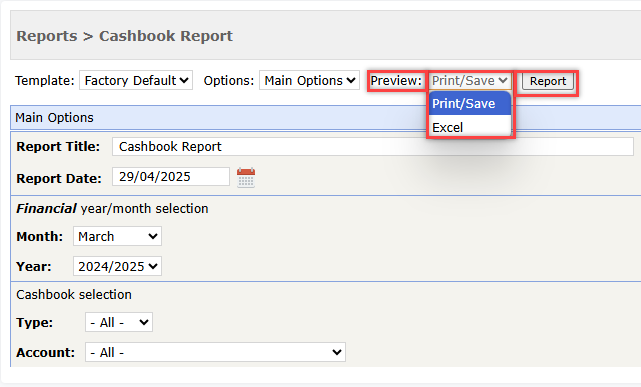Open the Template Factory Default dropdown
641x387 pixels.
[x=136, y=81]
